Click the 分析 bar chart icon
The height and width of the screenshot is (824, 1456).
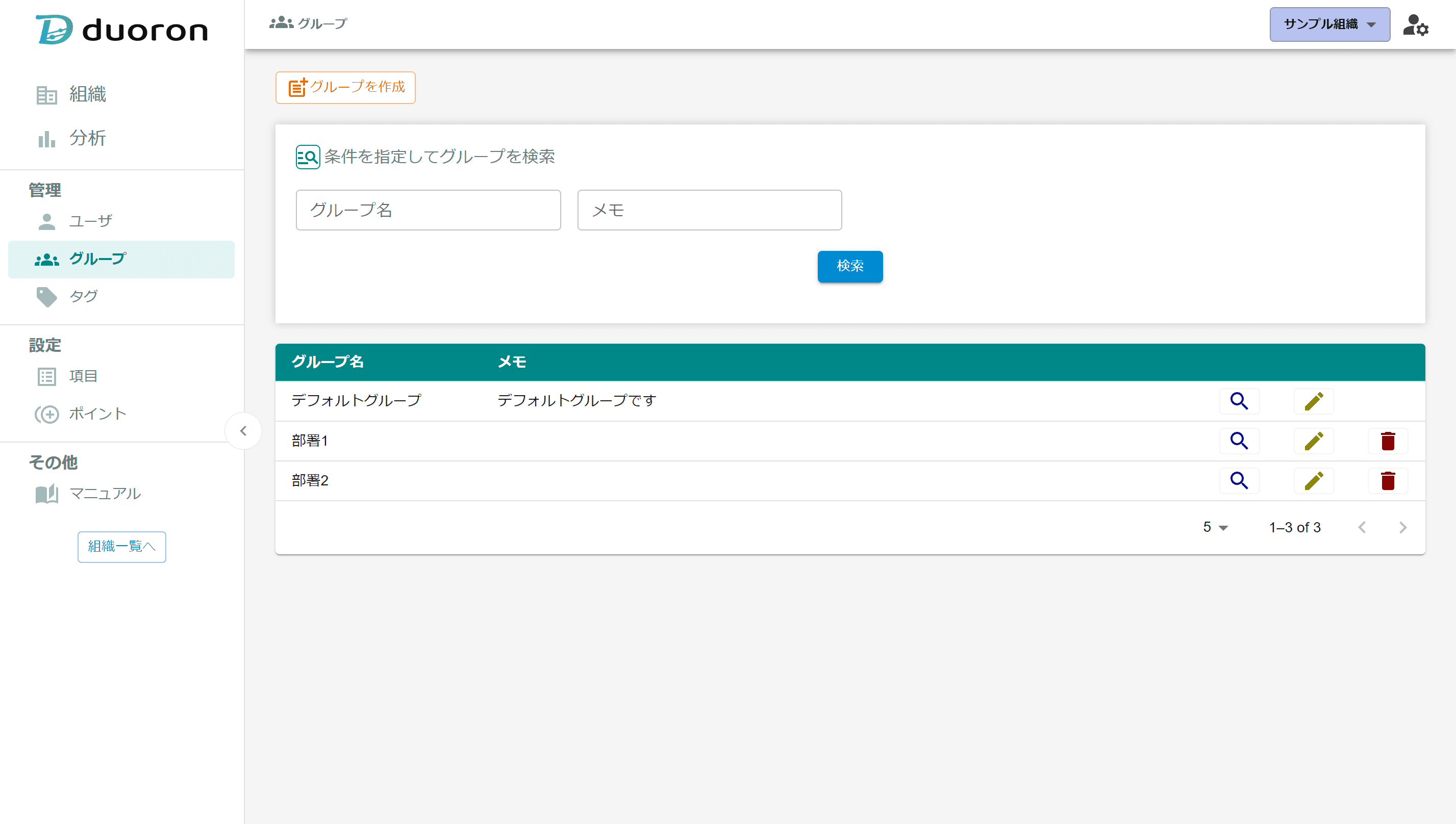coord(46,139)
